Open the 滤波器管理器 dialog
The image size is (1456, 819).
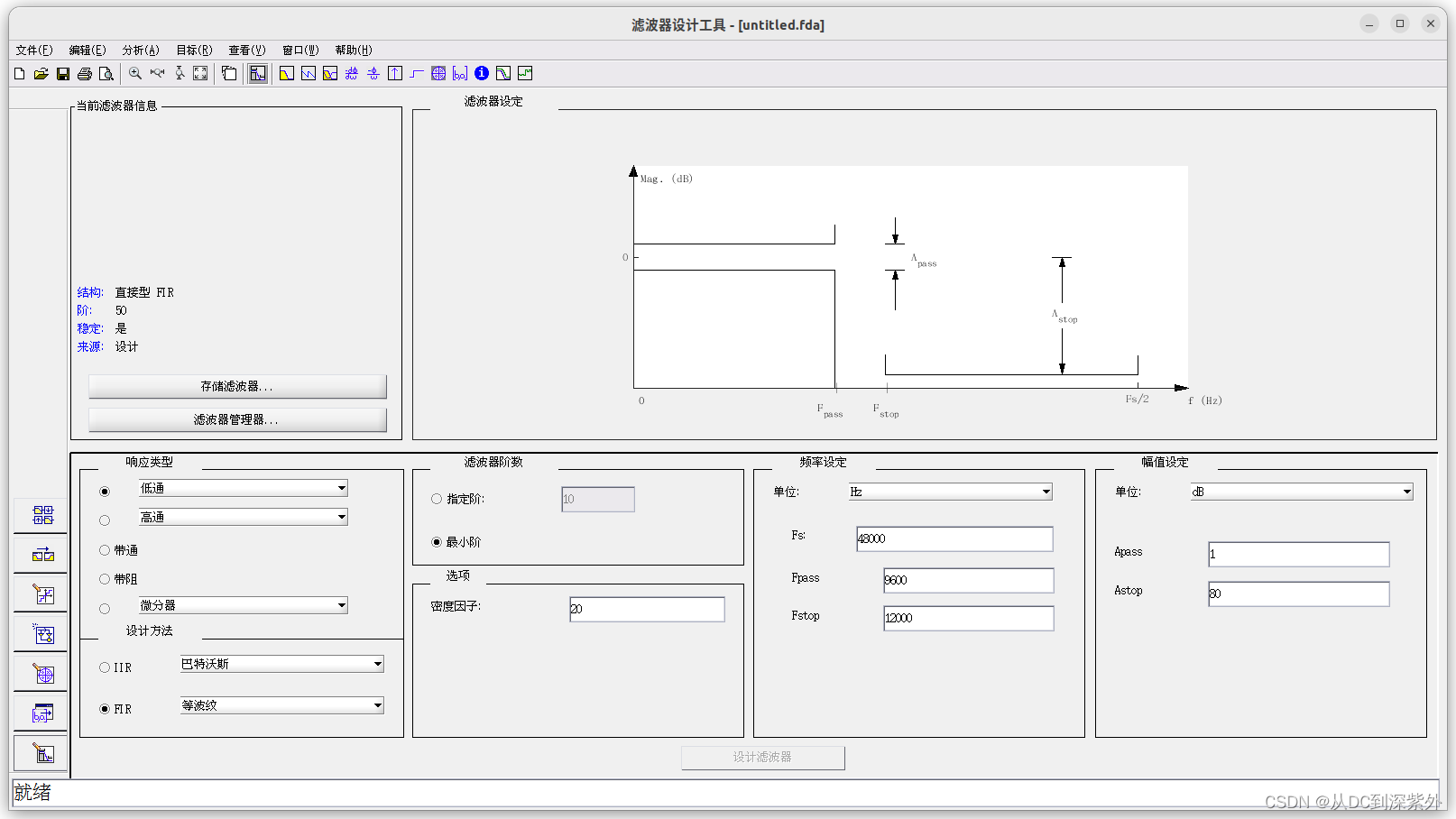tap(236, 419)
